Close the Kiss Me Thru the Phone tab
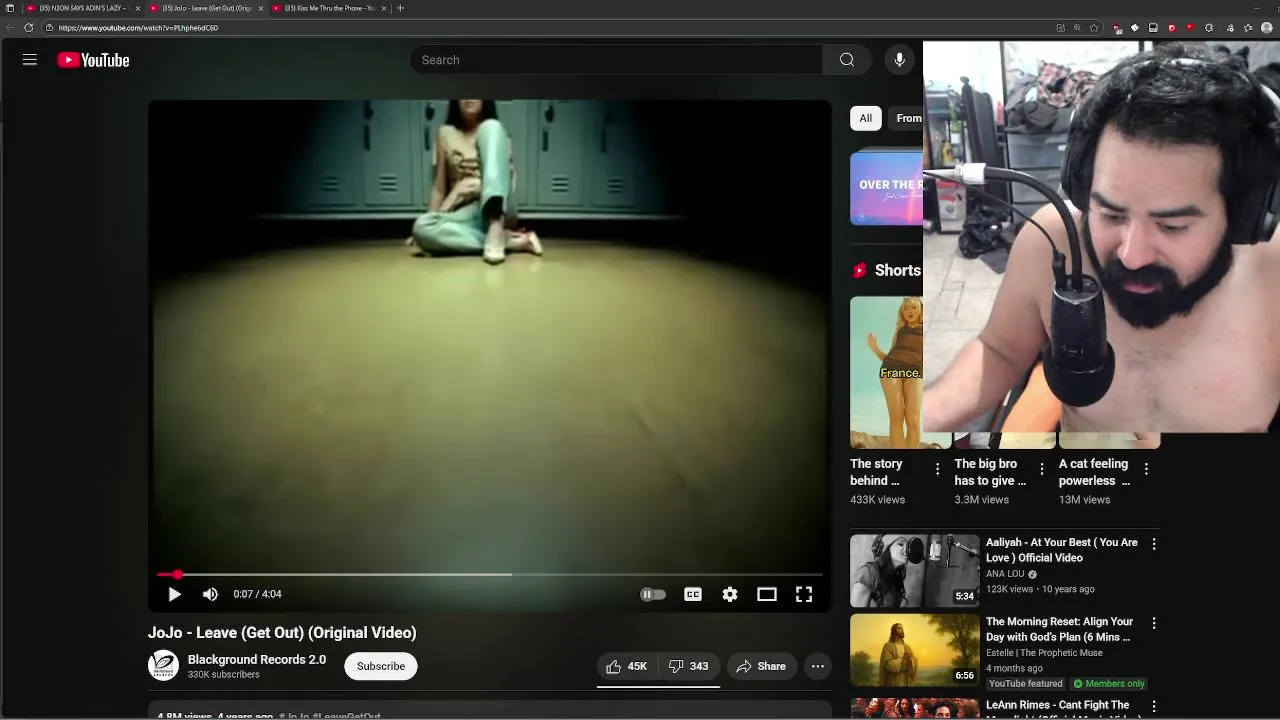The width and height of the screenshot is (1280, 720). coord(384,8)
